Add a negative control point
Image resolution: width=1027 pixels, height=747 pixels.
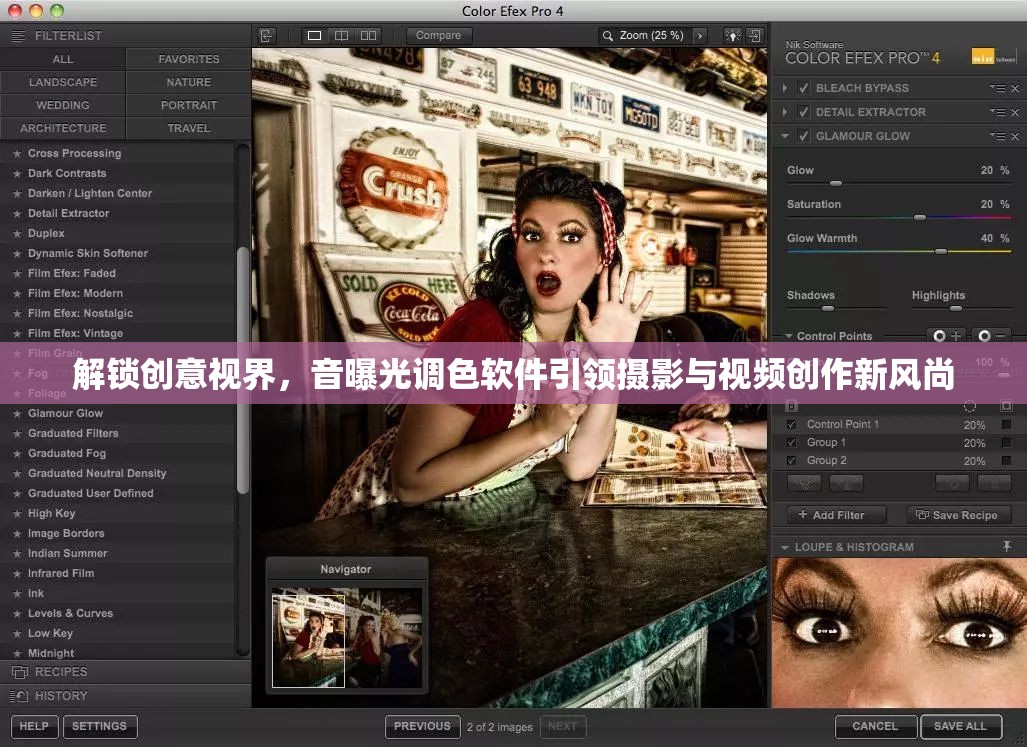point(991,335)
